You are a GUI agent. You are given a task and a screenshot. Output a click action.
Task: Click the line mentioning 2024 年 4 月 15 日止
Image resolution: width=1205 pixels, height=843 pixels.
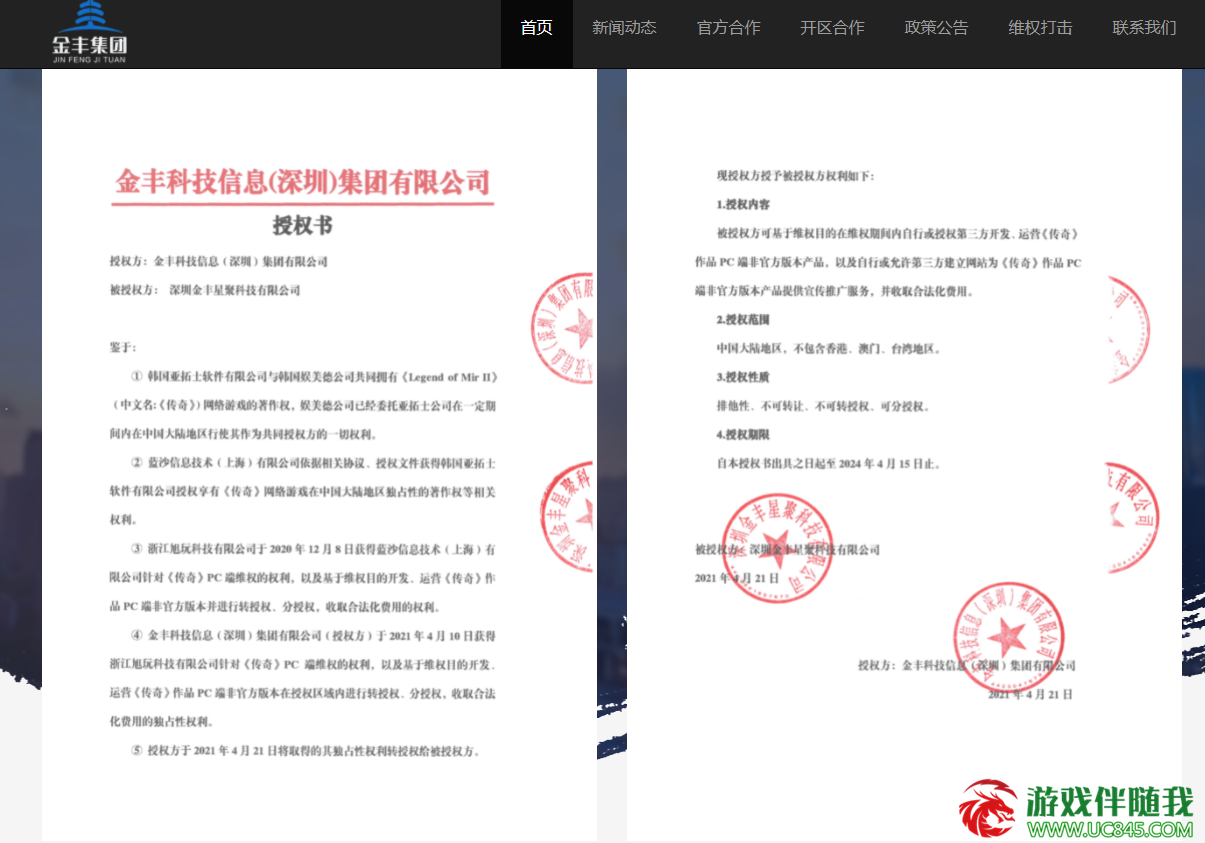829,464
